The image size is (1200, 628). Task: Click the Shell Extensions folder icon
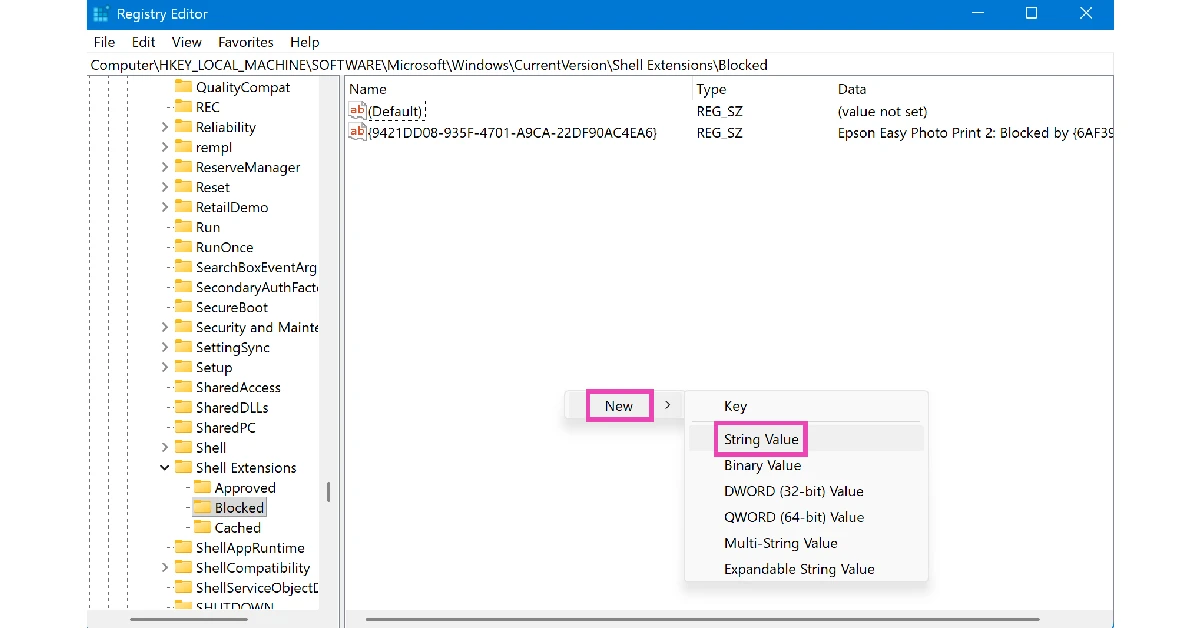(x=185, y=467)
